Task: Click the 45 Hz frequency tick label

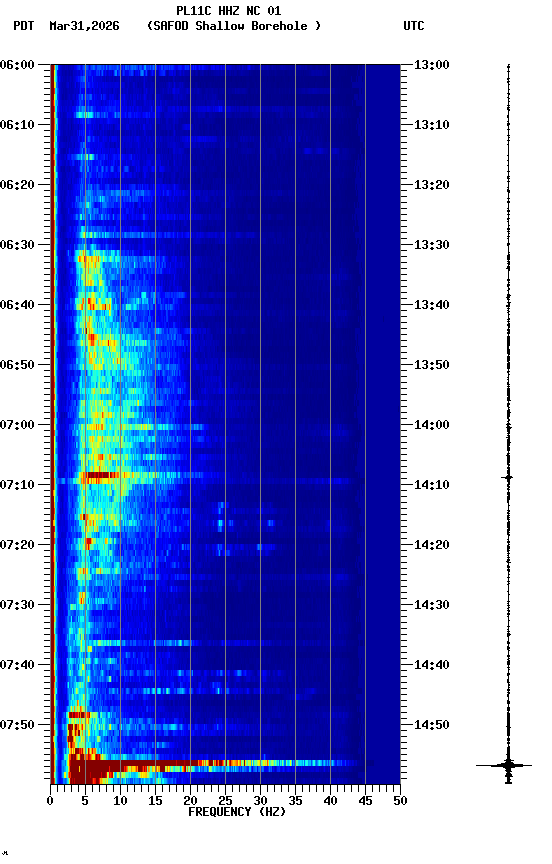Action: [365, 801]
